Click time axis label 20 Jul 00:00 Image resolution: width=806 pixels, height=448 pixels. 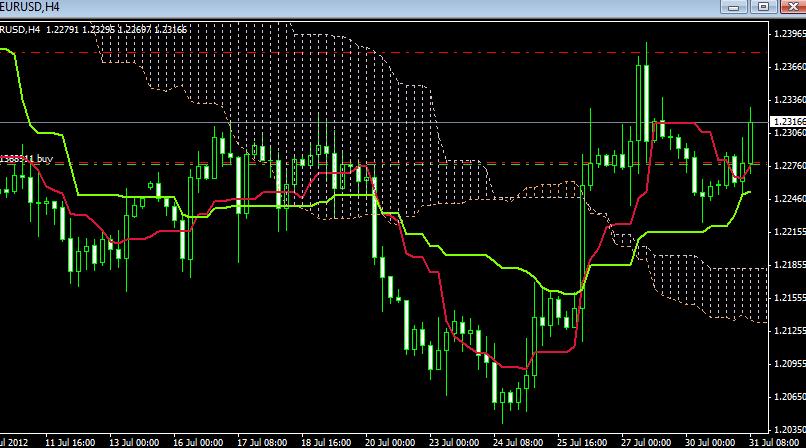coord(390,442)
